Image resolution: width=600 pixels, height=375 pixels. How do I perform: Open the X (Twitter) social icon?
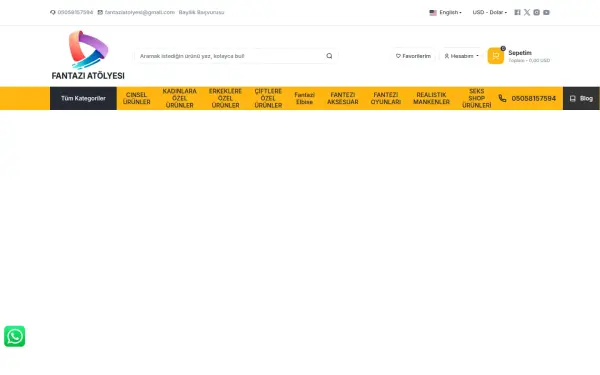tap(527, 12)
